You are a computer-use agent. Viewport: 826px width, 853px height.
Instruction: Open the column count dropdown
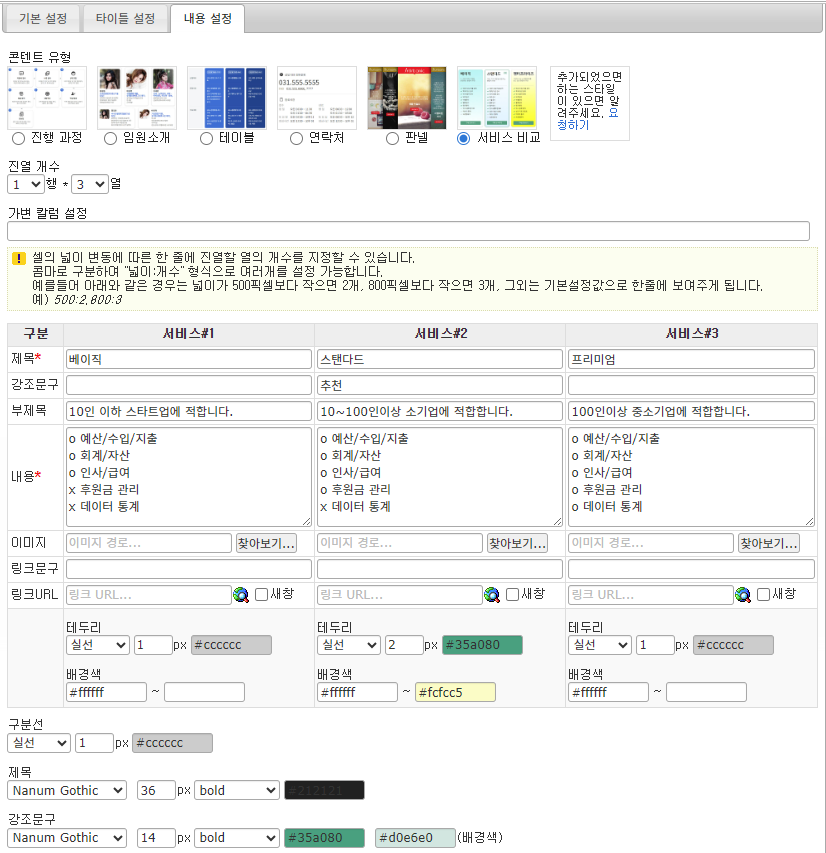pyautogui.click(x=89, y=184)
